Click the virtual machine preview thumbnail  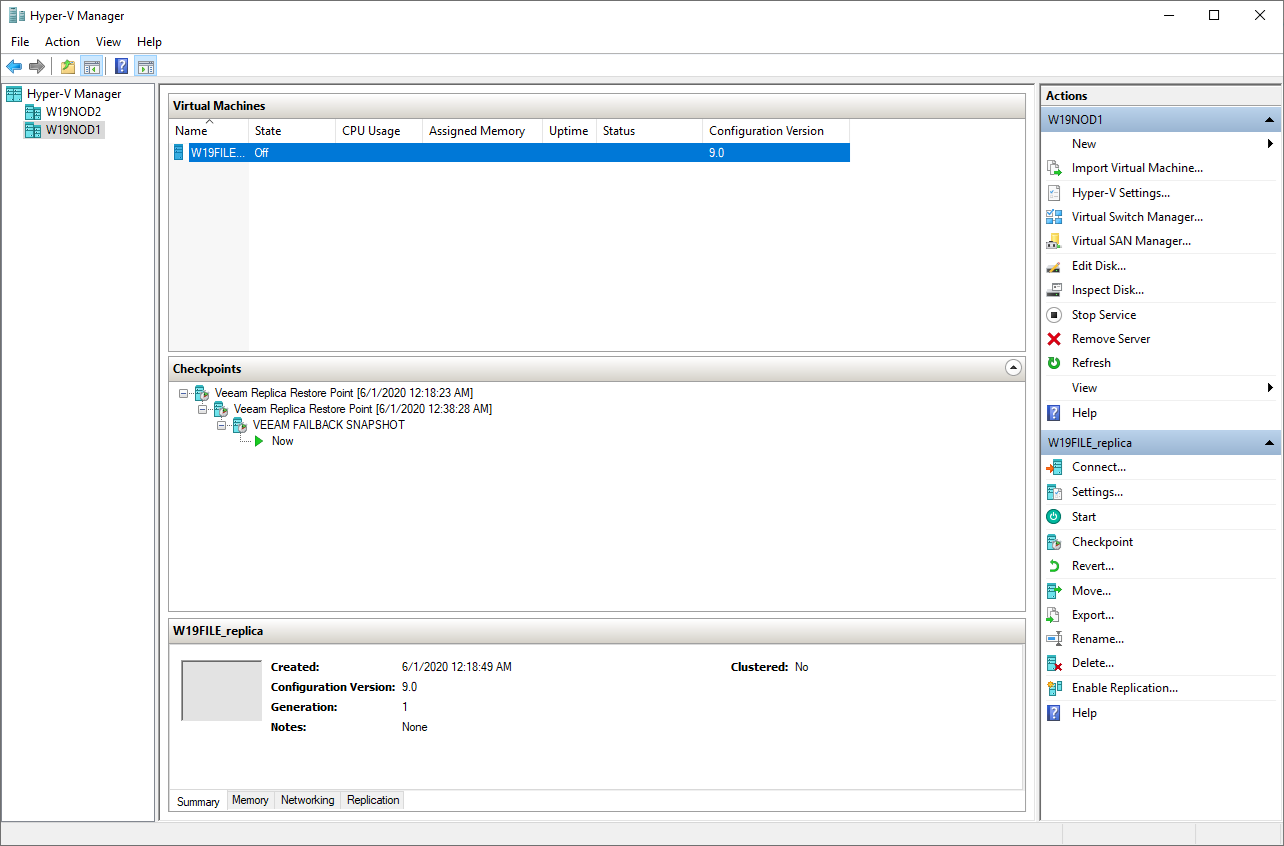pyautogui.click(x=221, y=690)
